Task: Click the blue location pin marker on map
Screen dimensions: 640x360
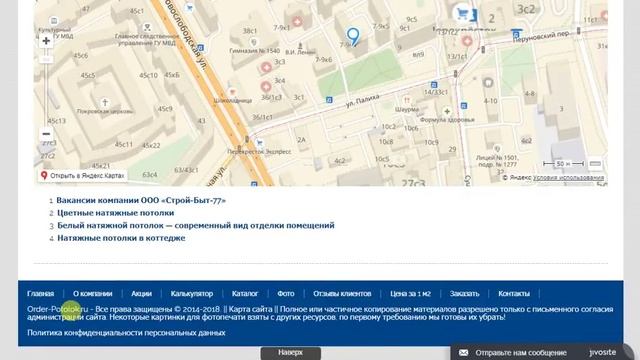Action: pos(353,36)
